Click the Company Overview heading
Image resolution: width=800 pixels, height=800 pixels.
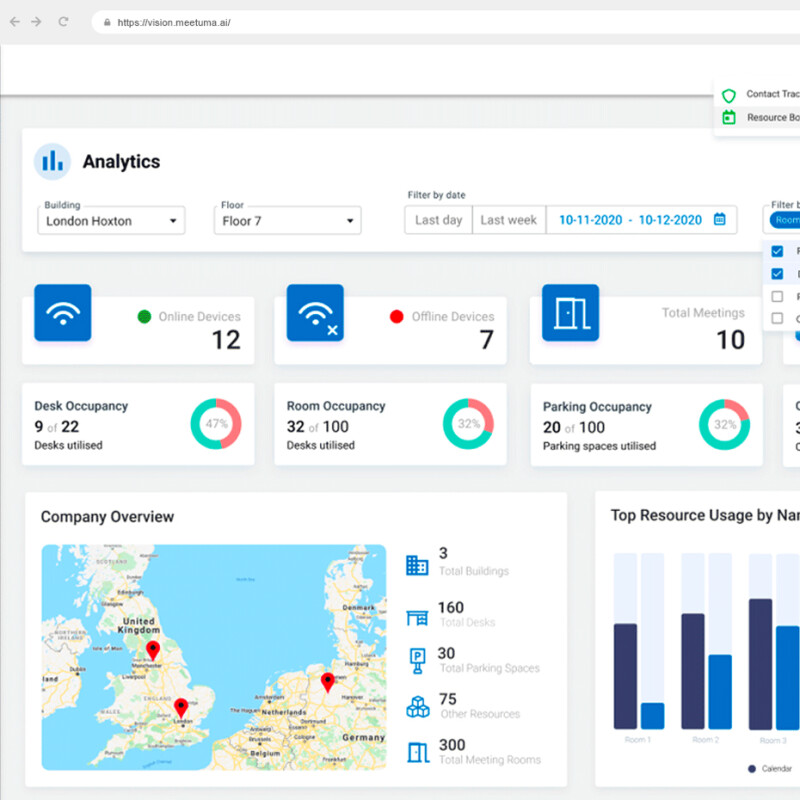107,517
